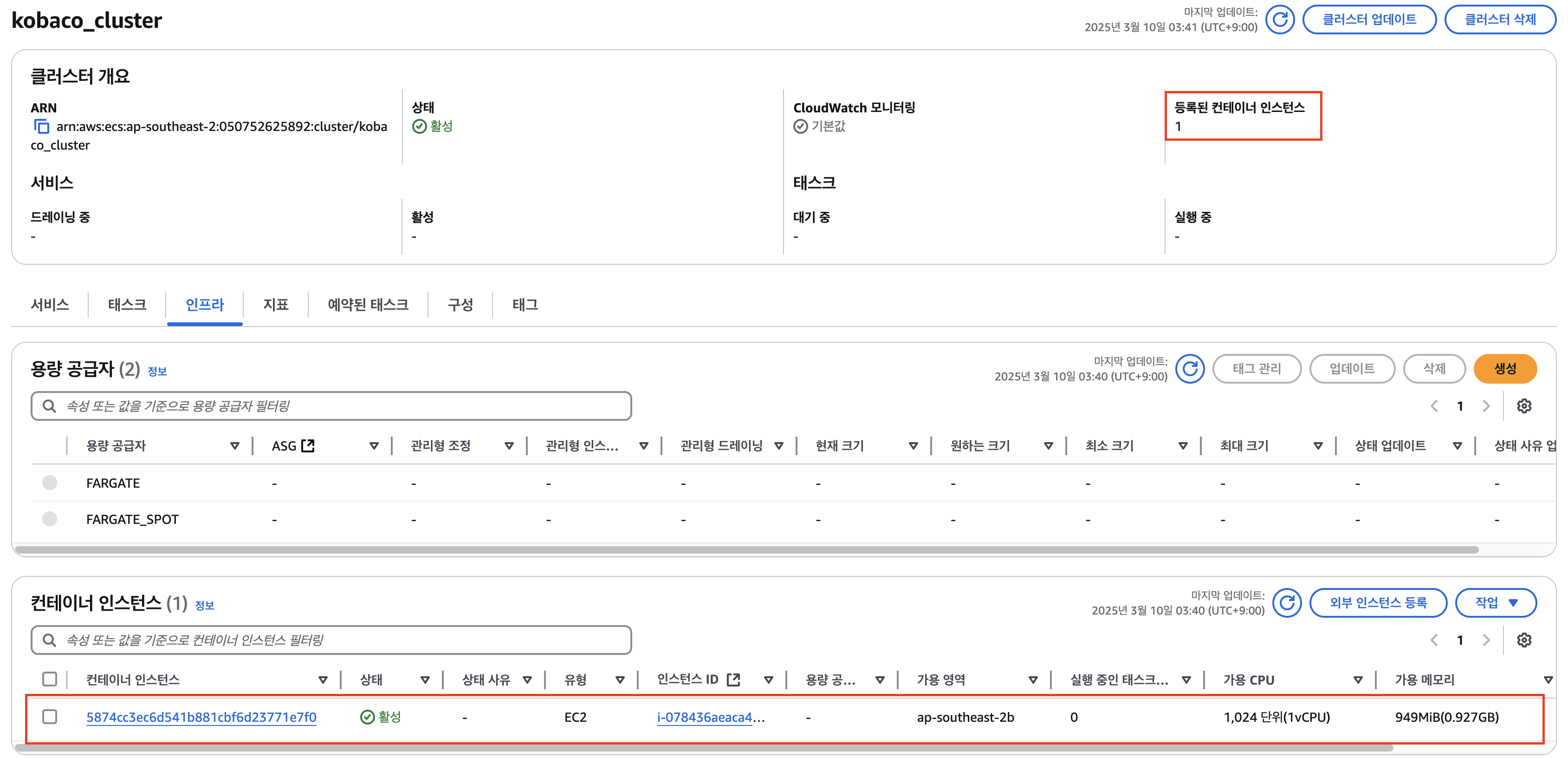Open container instances table settings gear
This screenshot has height=758, width=1568.
click(x=1523, y=640)
